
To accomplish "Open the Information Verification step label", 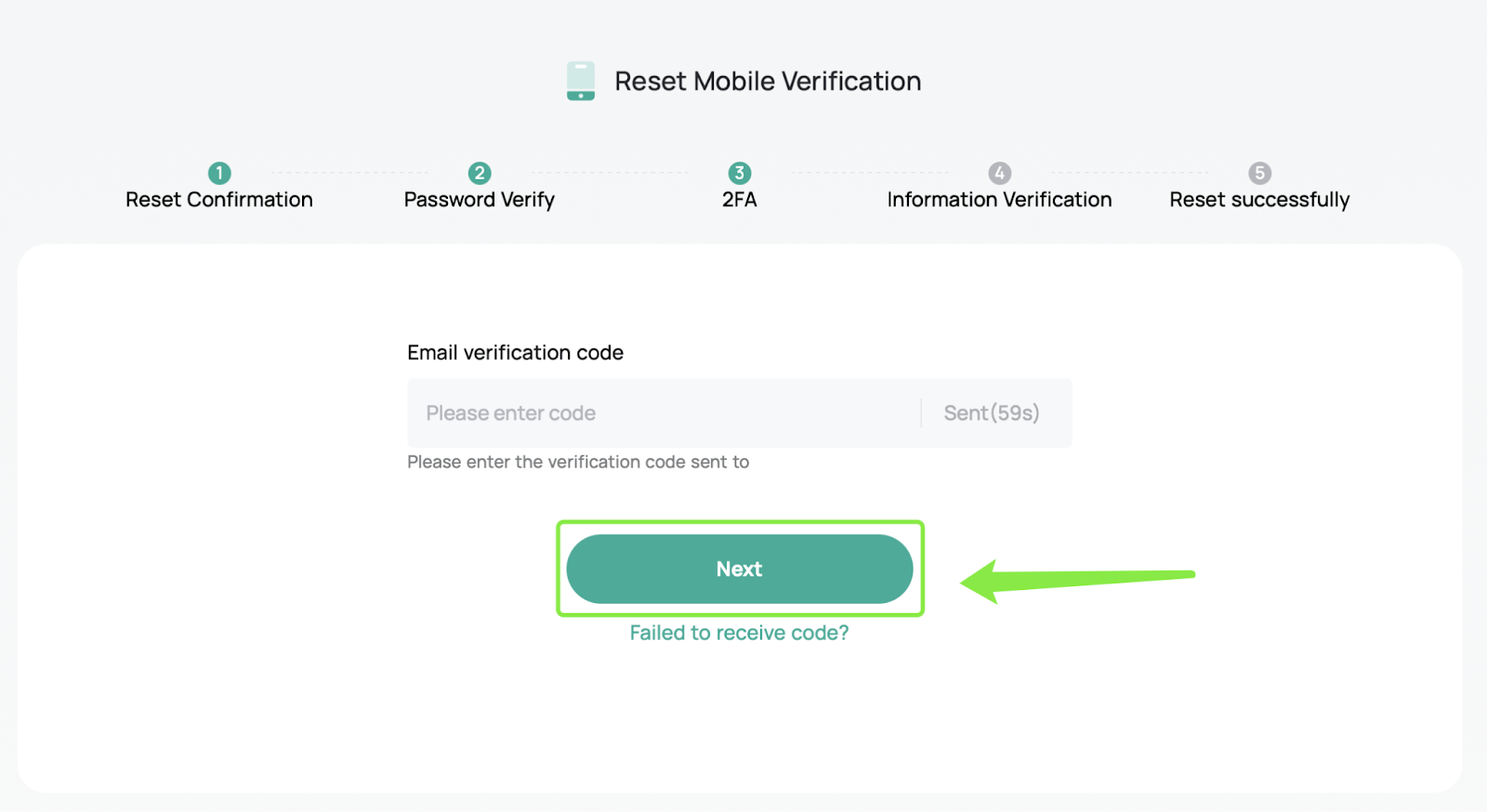I will (1000, 200).
